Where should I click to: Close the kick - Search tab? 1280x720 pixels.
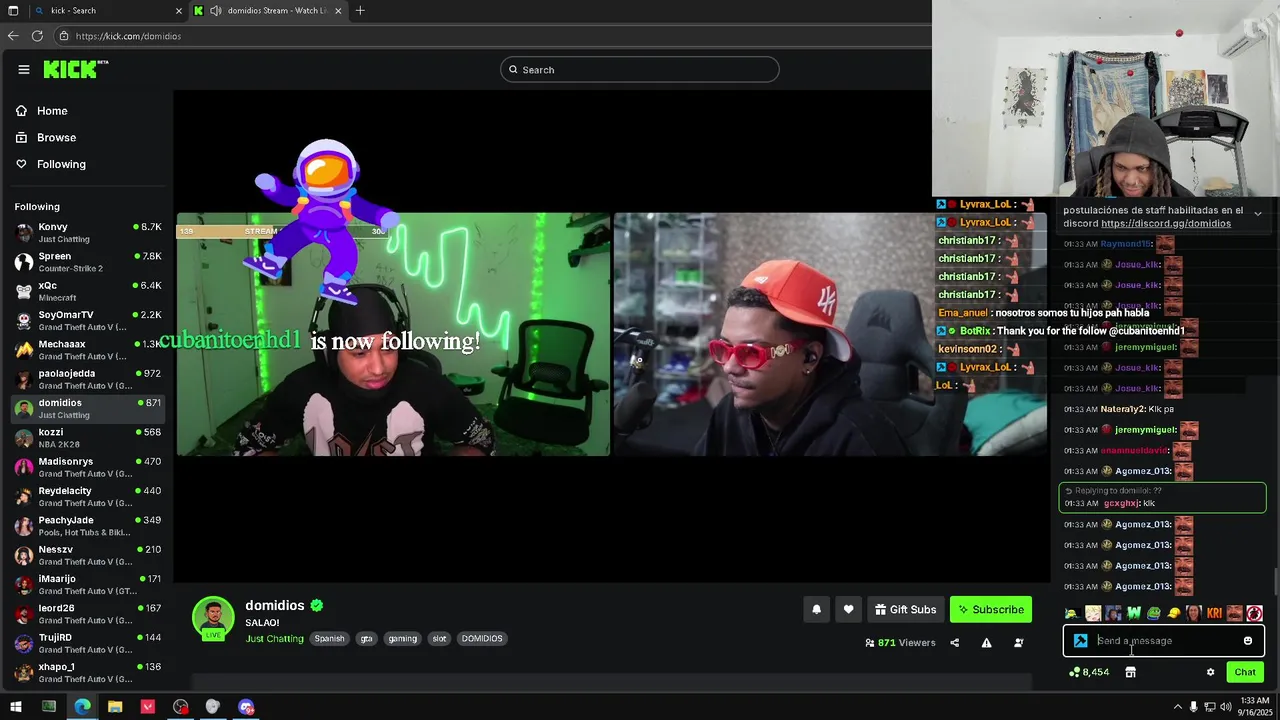click(179, 10)
